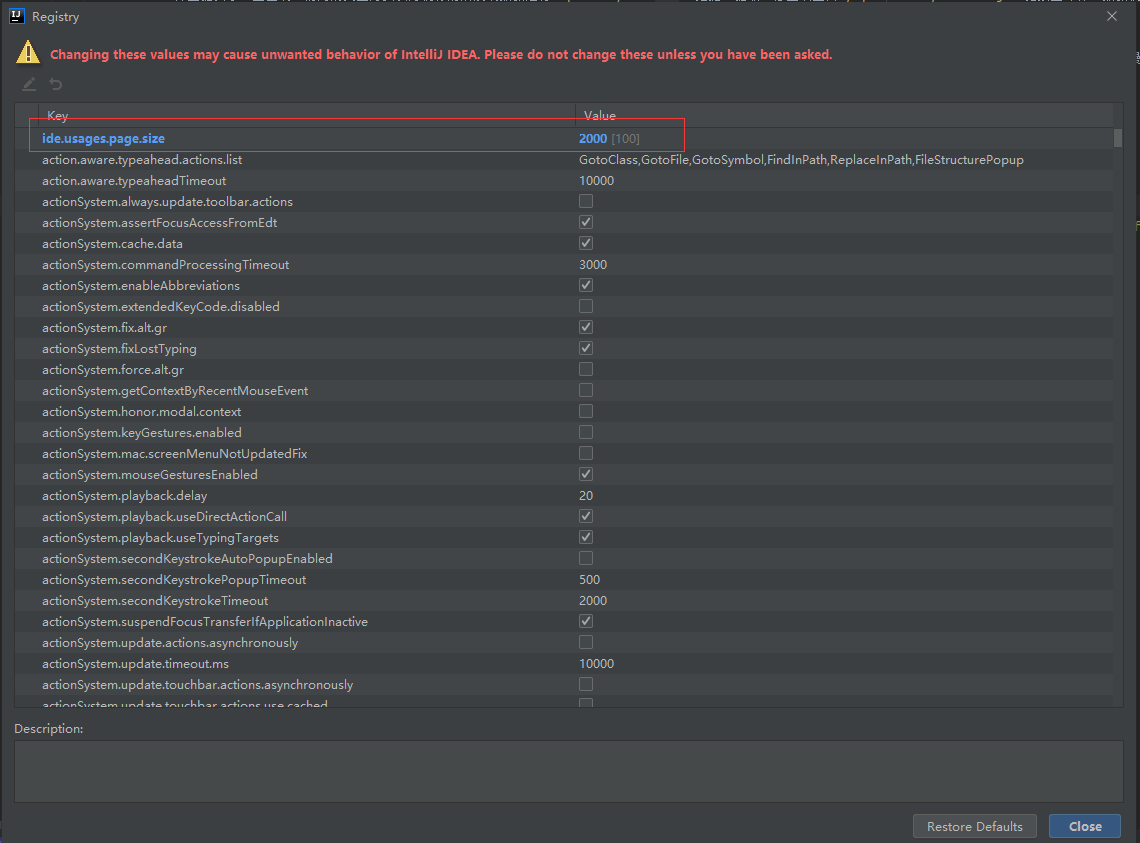Click the Close button

tap(1084, 826)
